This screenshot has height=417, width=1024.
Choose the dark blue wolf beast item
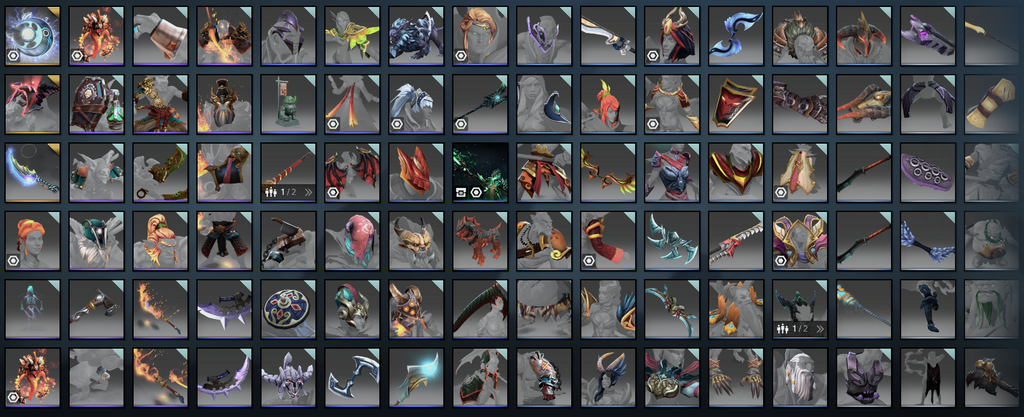[x=417, y=36]
